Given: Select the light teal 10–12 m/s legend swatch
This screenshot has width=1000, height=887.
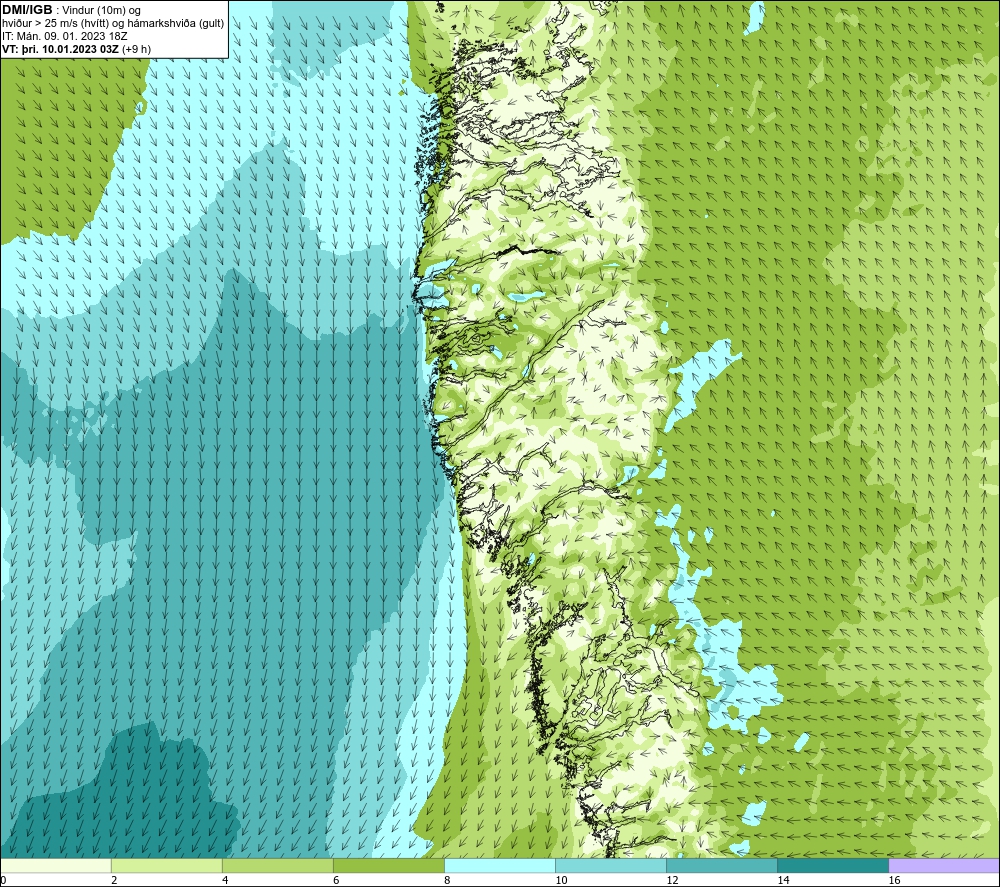Looking at the screenshot, I should (611, 865).
